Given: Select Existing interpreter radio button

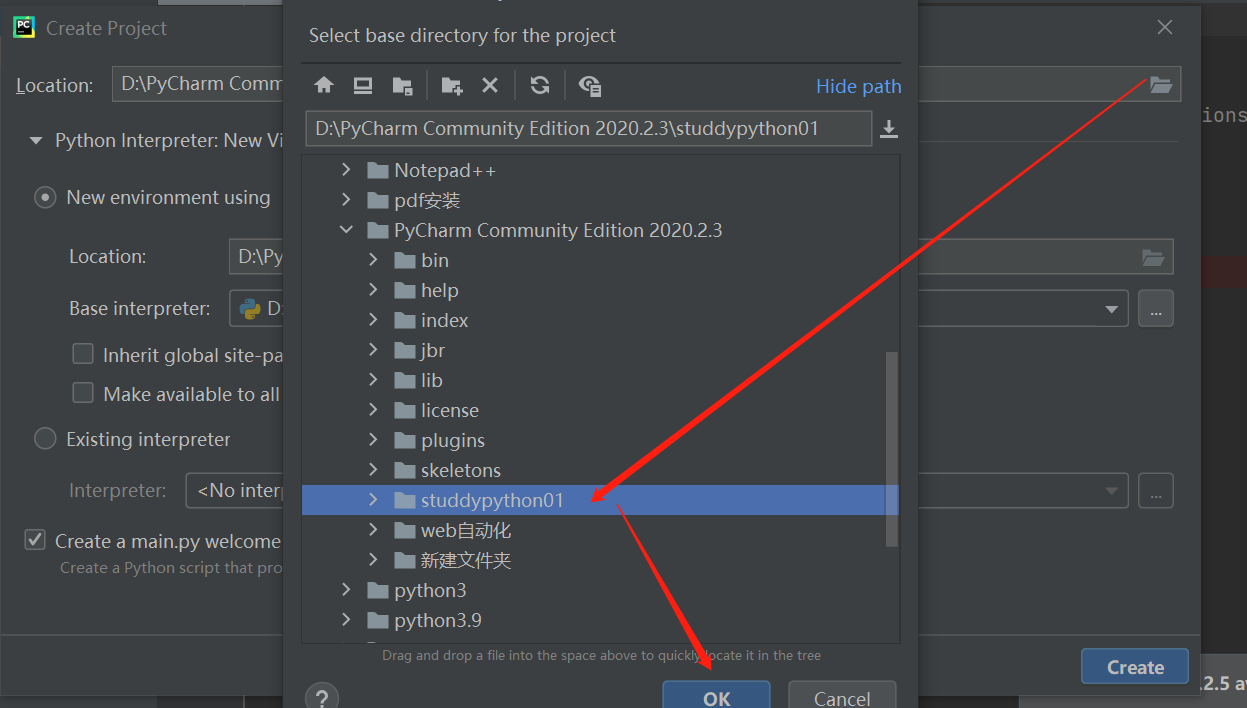Looking at the screenshot, I should (45, 439).
